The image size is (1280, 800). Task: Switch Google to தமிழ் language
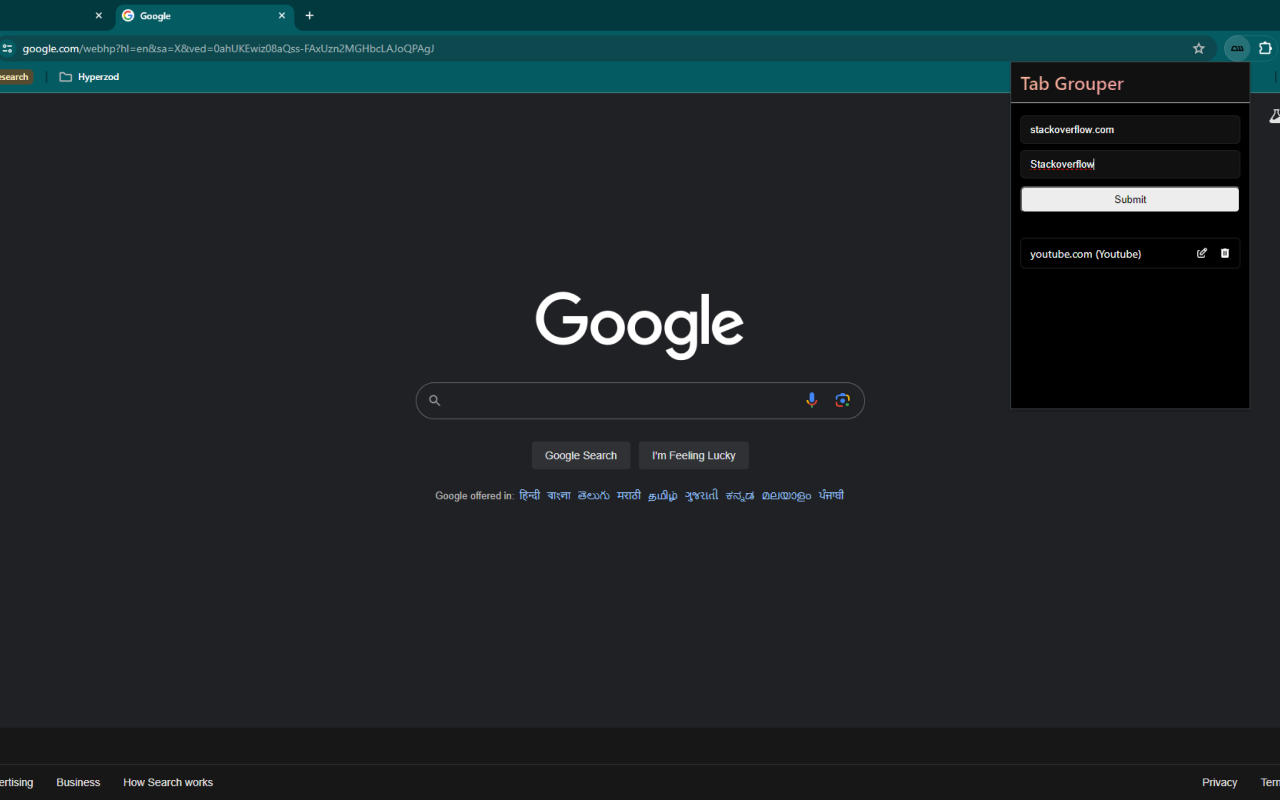(663, 495)
